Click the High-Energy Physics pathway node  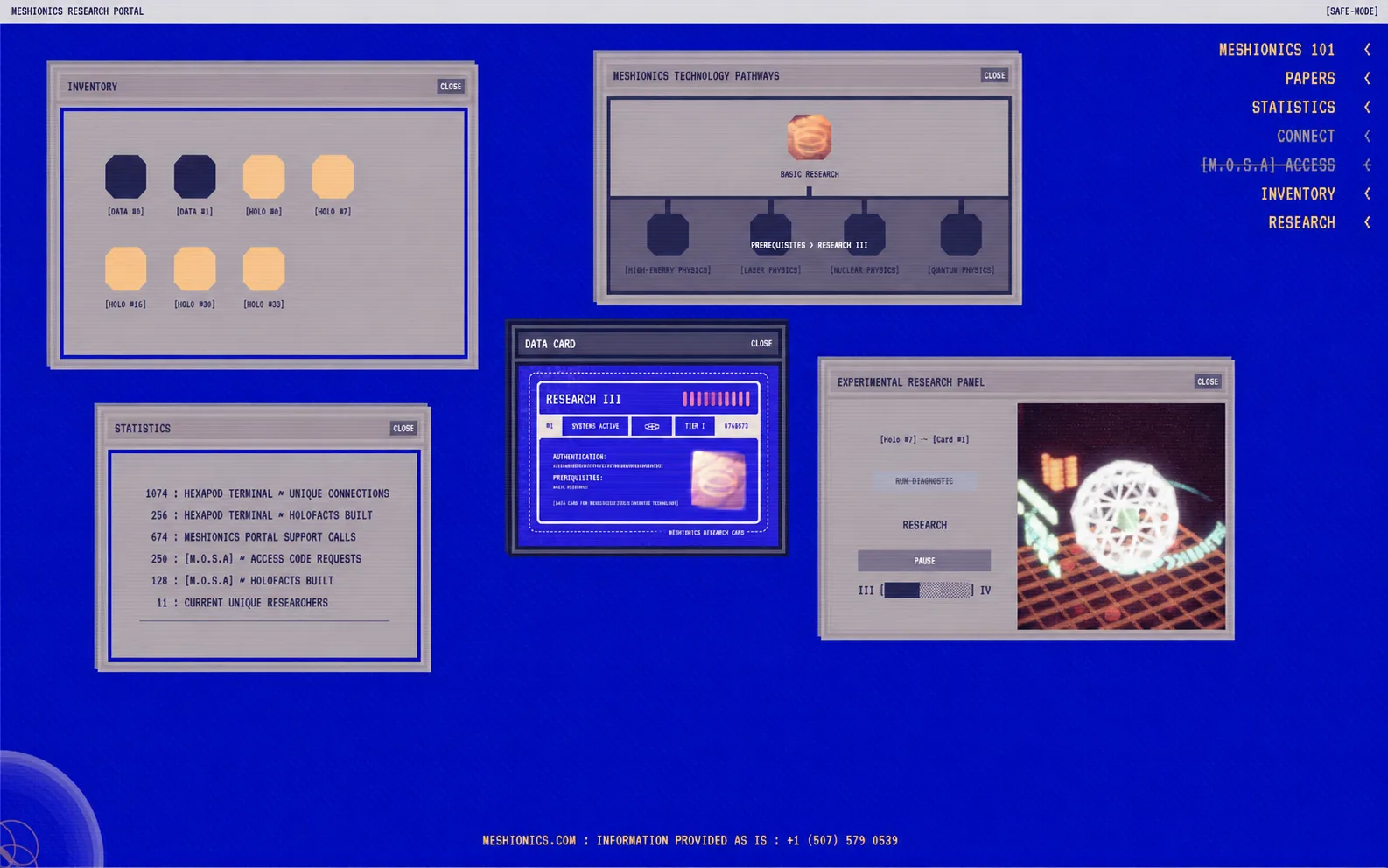pos(668,234)
